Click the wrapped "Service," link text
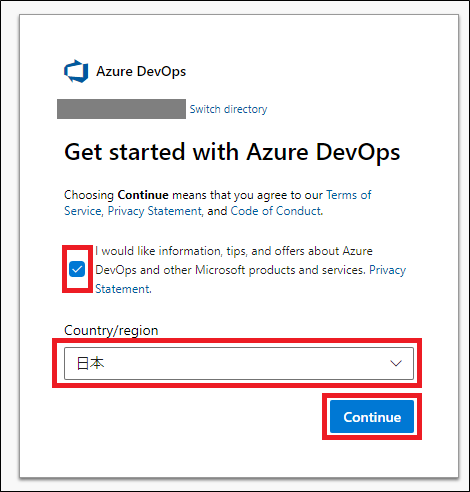The width and height of the screenshot is (470, 492). point(83,211)
